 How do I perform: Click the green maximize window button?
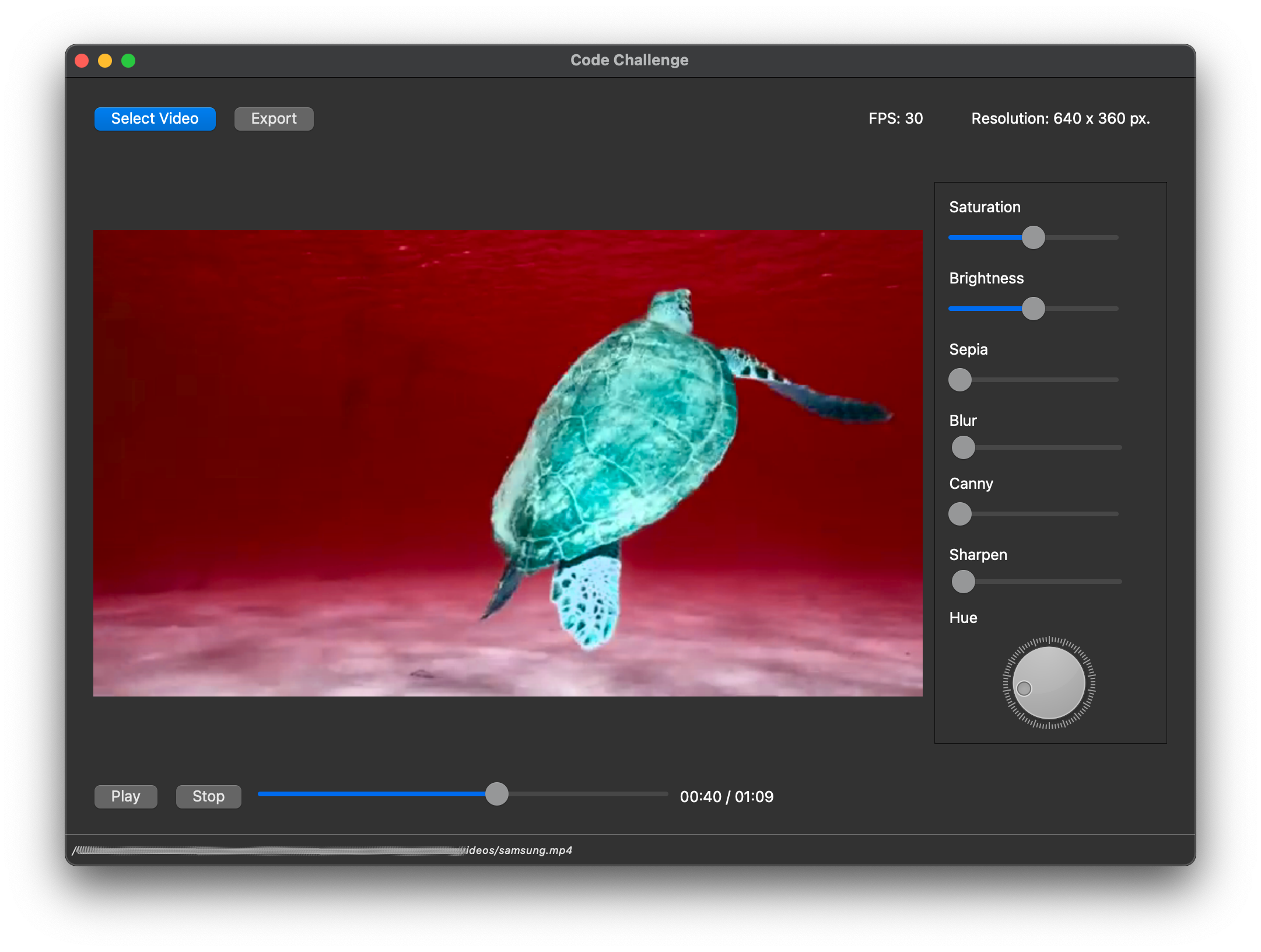[128, 61]
